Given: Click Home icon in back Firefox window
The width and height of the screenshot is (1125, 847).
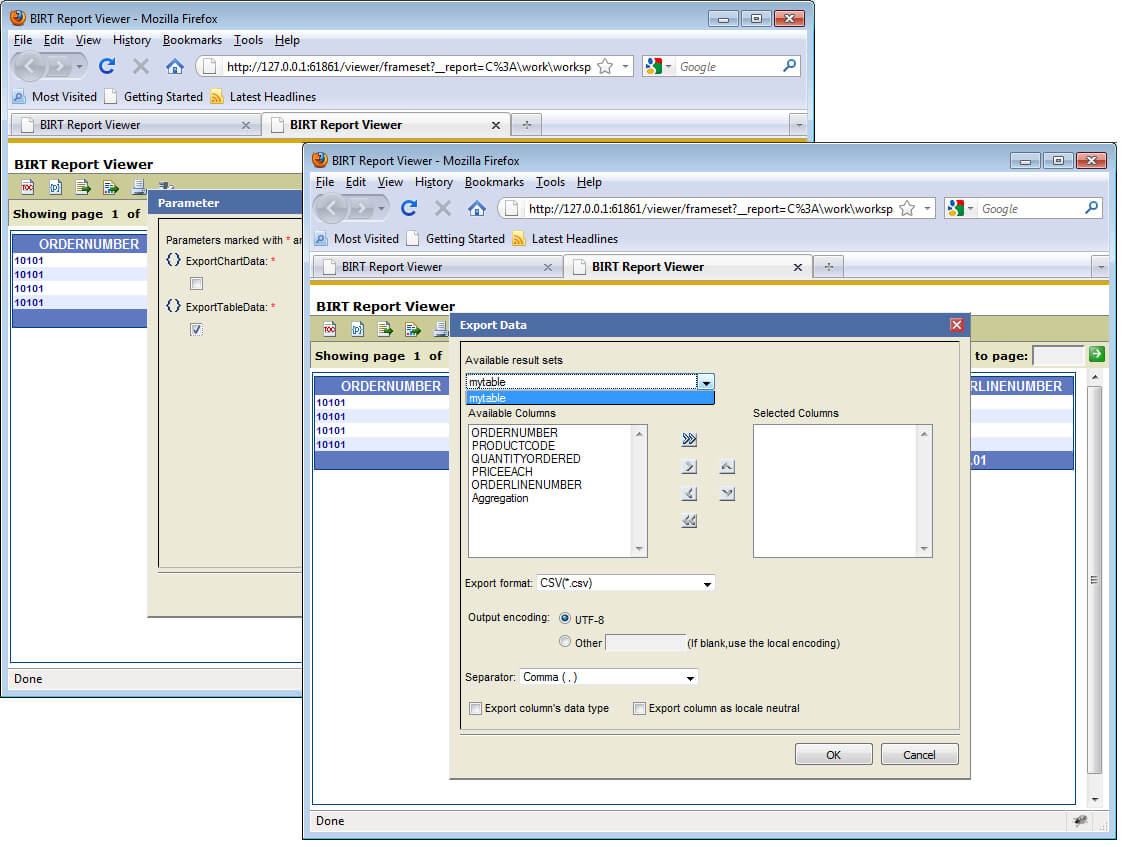Looking at the screenshot, I should 174,66.
